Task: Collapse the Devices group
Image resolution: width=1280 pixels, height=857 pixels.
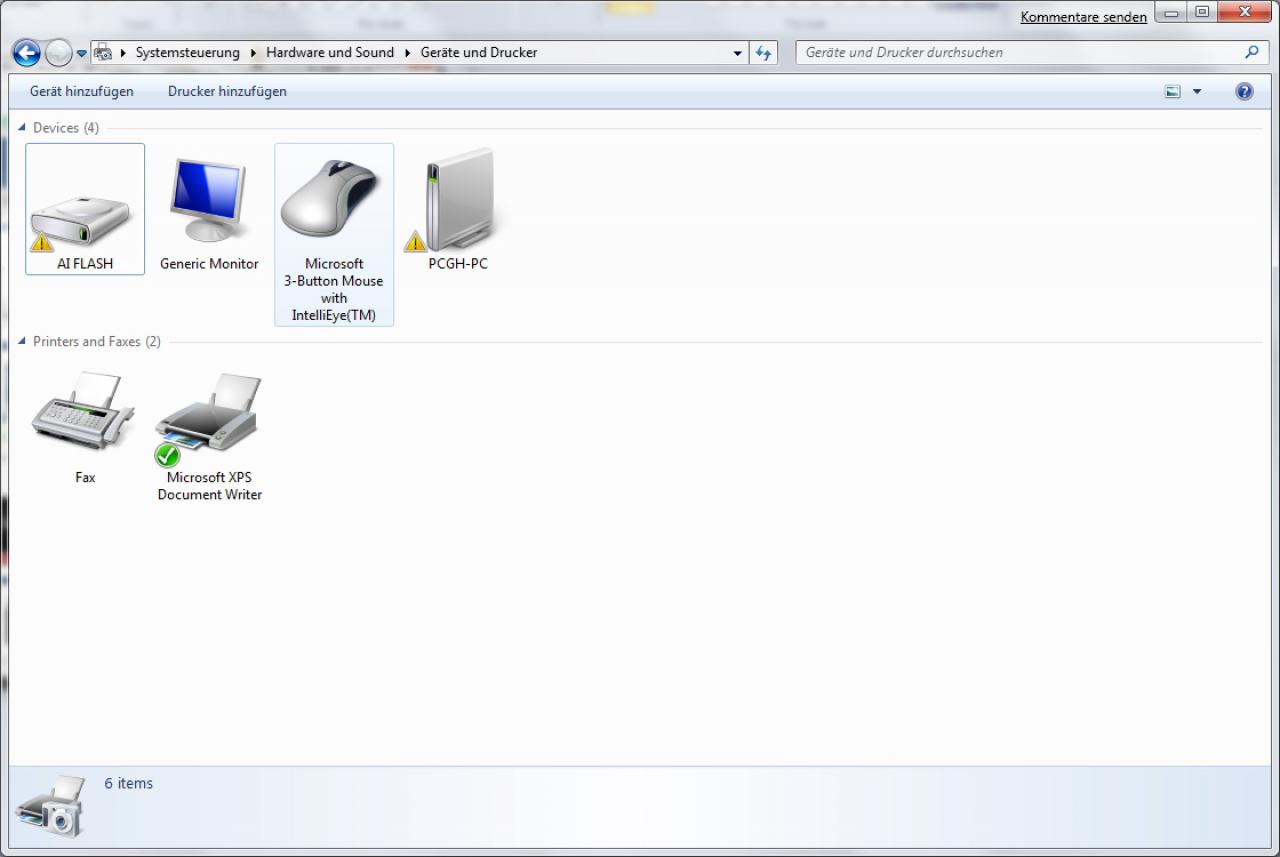Action: pyautogui.click(x=22, y=127)
